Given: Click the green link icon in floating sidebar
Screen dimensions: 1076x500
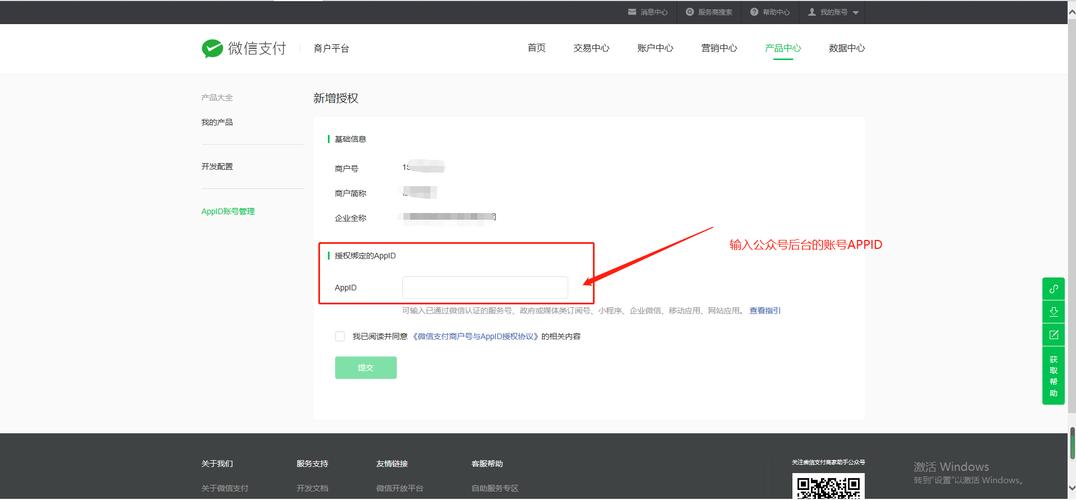Looking at the screenshot, I should point(1053,289).
